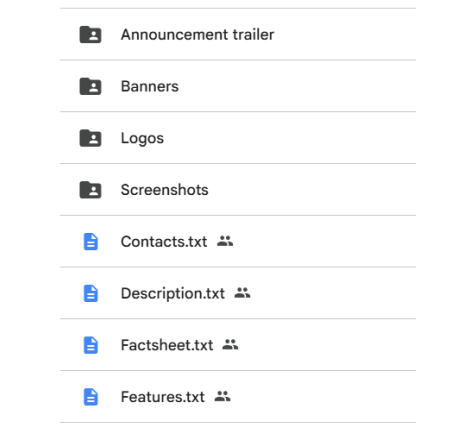Click the Features.txt blue document icon
The image size is (470, 431).
click(90, 397)
